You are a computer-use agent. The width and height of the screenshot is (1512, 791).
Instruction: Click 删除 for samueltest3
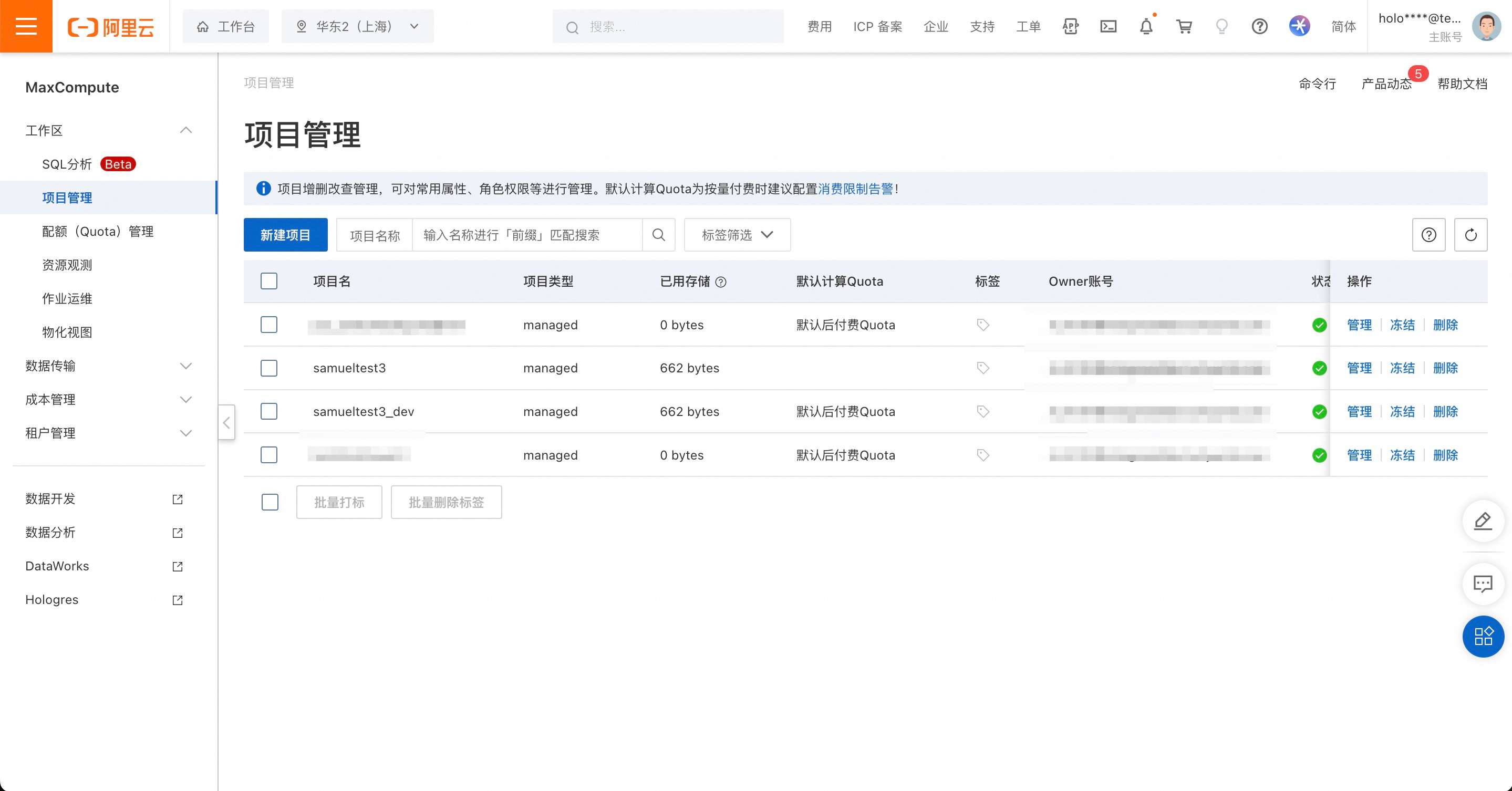coord(1445,368)
